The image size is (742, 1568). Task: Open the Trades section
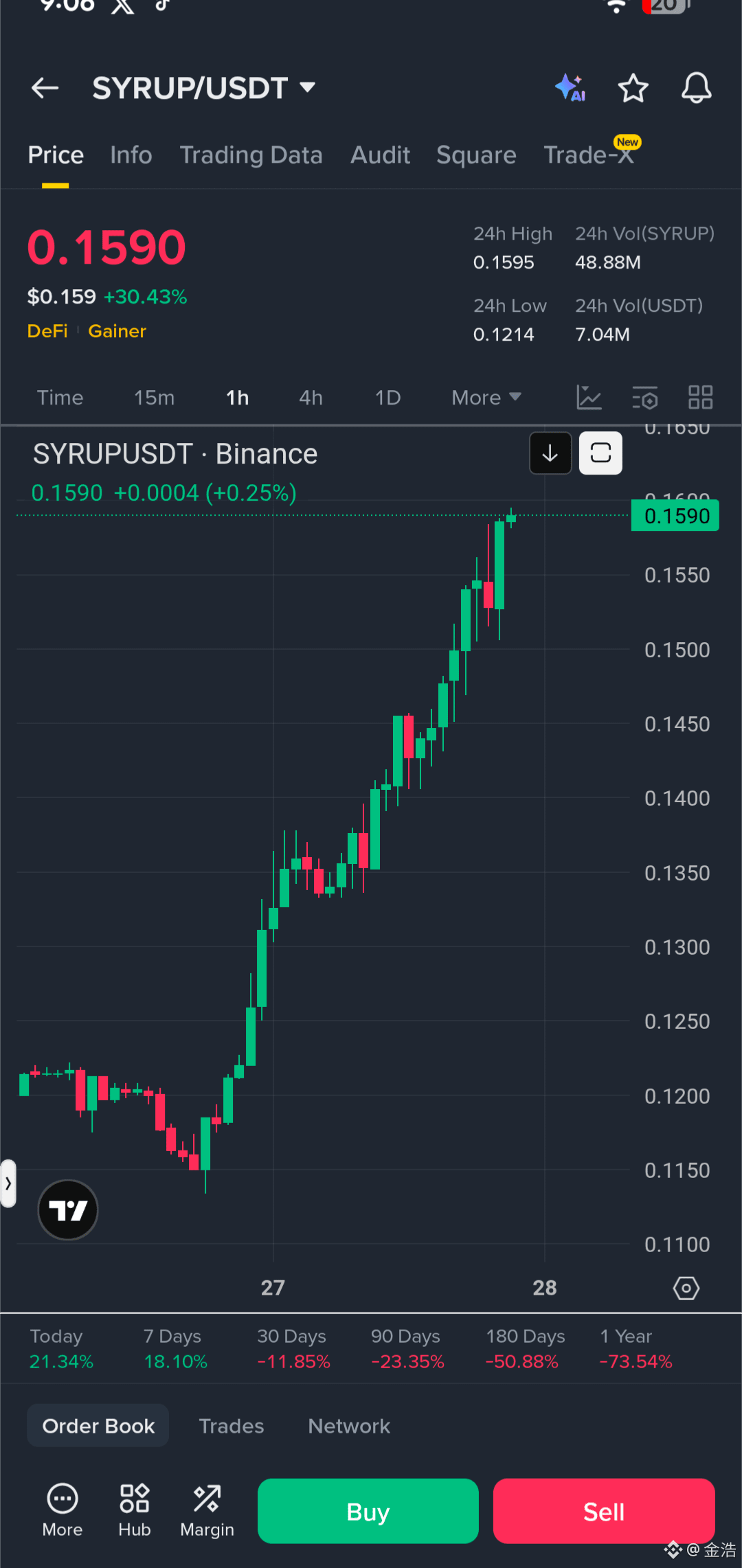pos(231,1426)
